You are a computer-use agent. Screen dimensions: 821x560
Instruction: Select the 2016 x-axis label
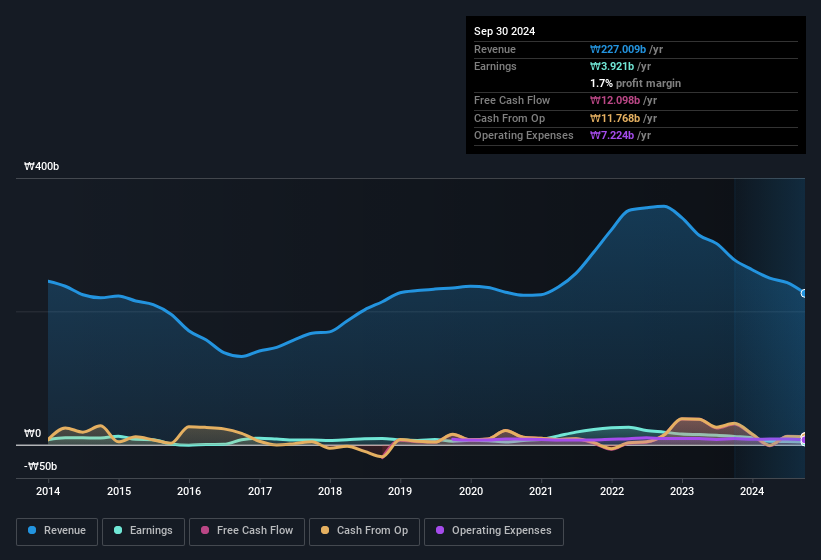(189, 491)
